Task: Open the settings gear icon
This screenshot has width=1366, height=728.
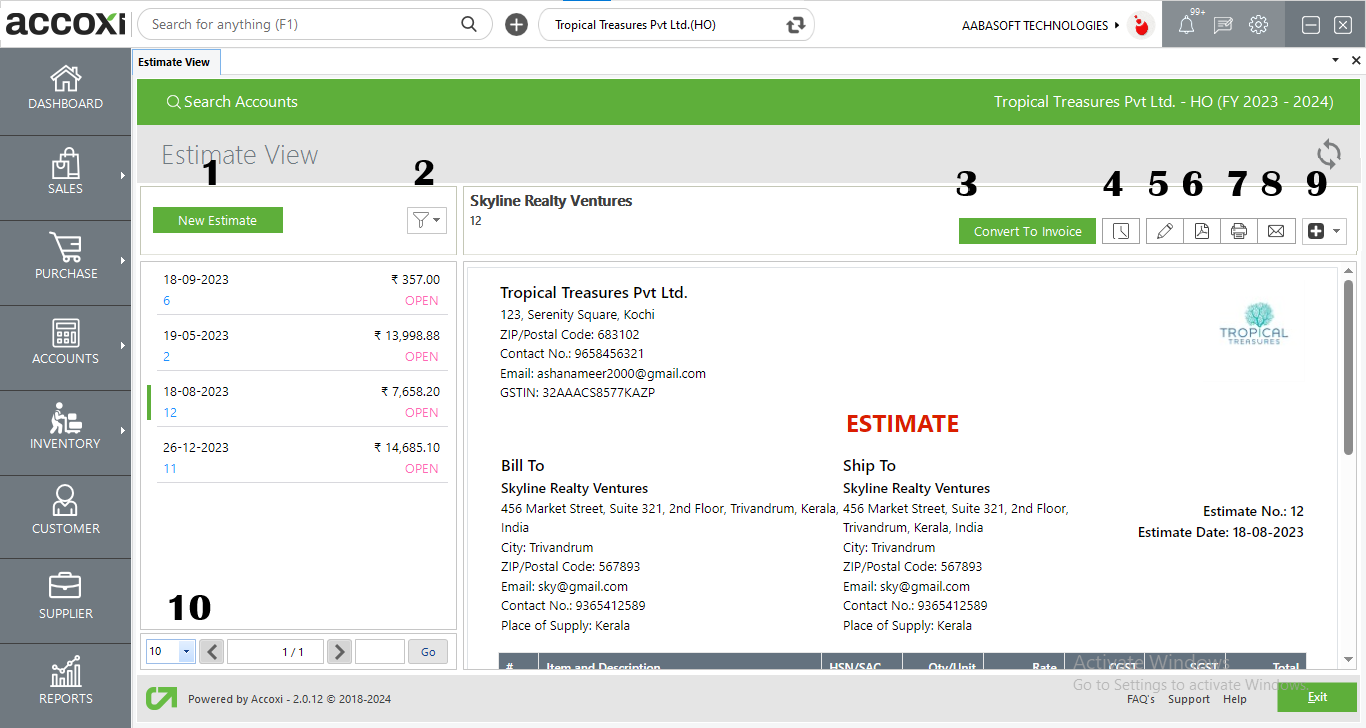Action: [1258, 24]
